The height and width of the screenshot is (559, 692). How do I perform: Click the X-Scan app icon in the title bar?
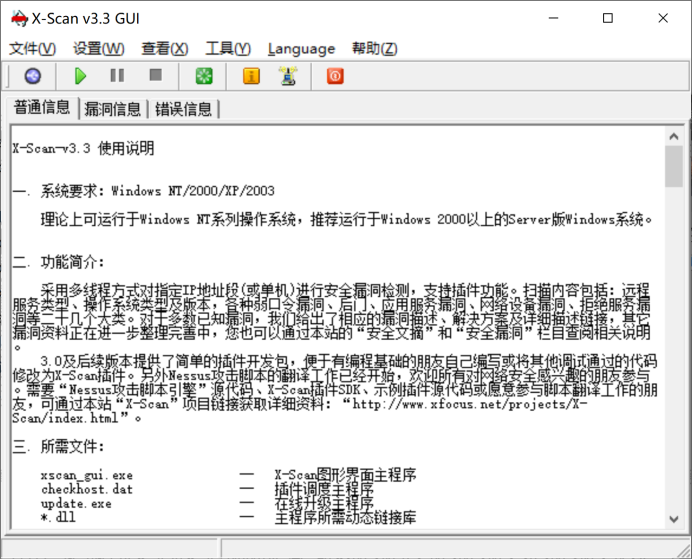pos(19,19)
